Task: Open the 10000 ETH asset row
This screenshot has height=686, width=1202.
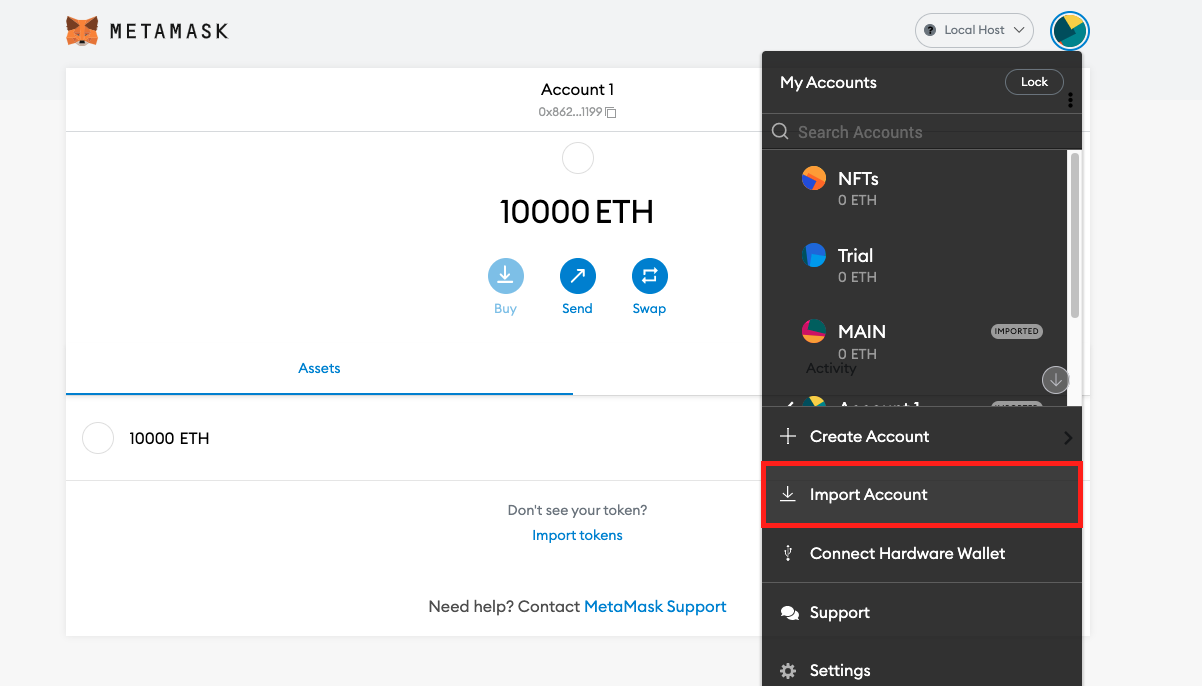Action: point(414,438)
